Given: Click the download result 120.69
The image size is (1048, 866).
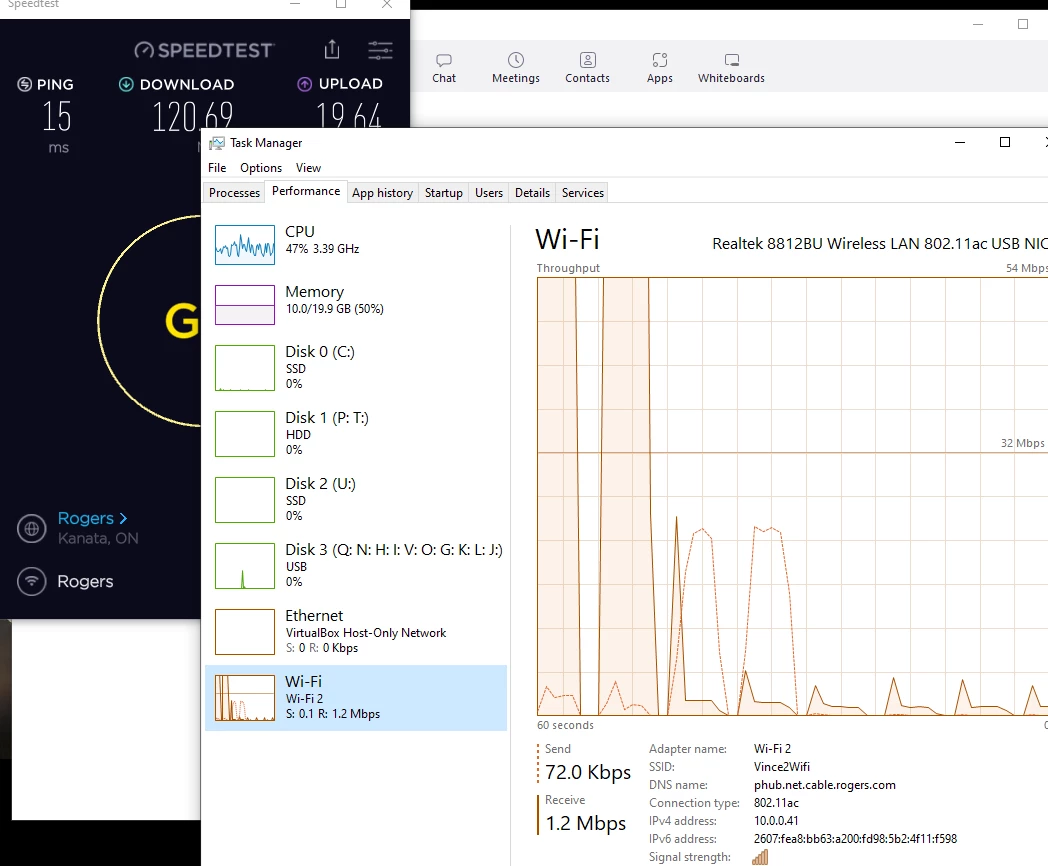Looking at the screenshot, I should (x=192, y=116).
